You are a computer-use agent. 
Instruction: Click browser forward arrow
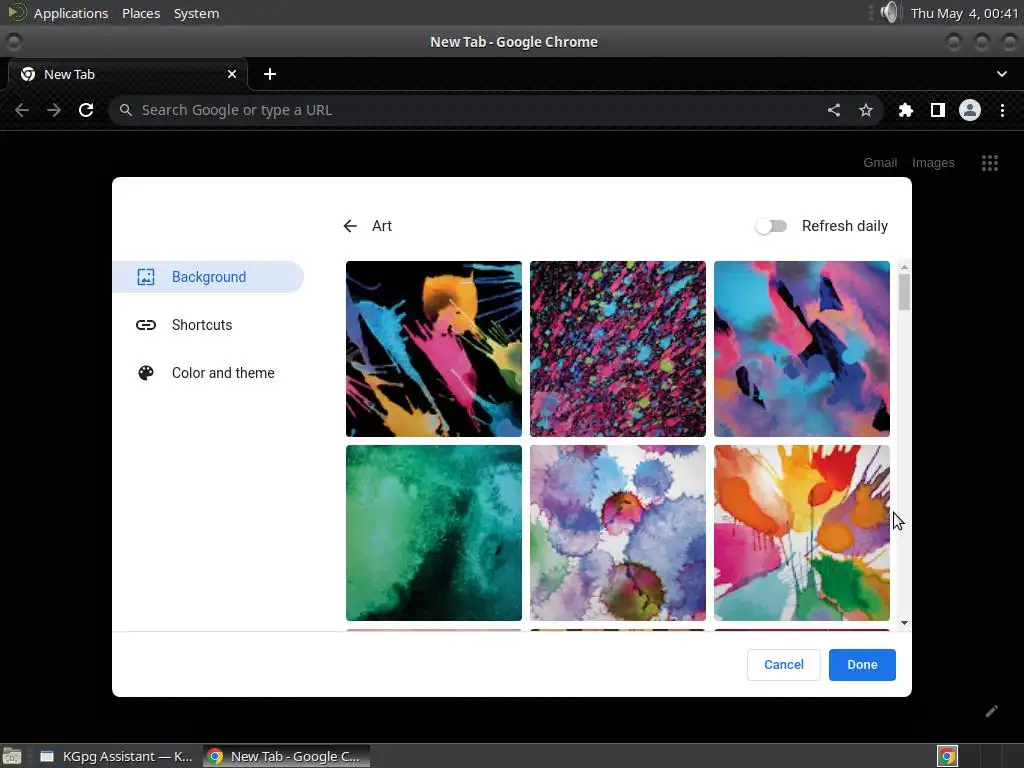[54, 110]
